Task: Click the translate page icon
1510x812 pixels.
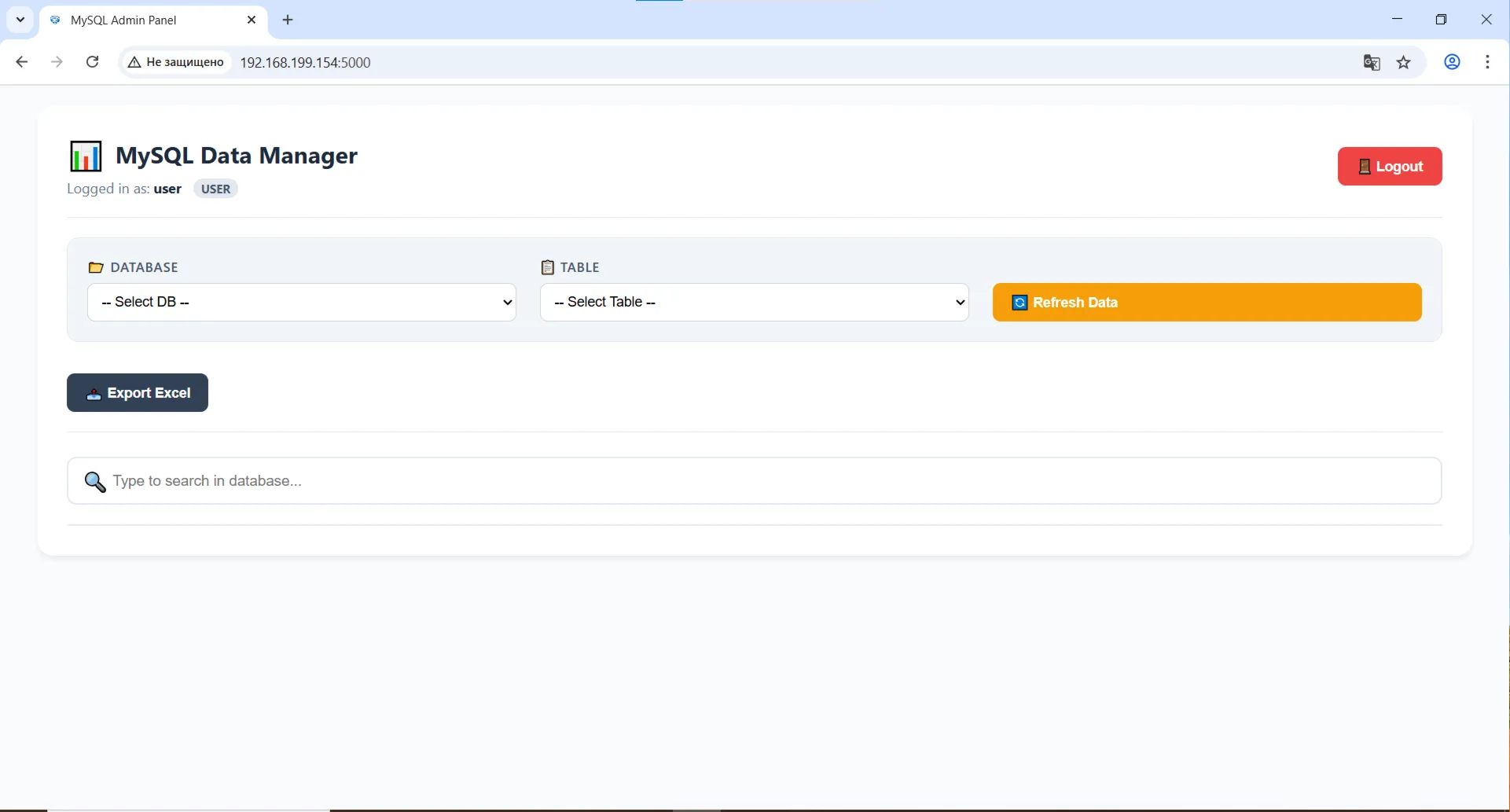Action: [x=1372, y=62]
